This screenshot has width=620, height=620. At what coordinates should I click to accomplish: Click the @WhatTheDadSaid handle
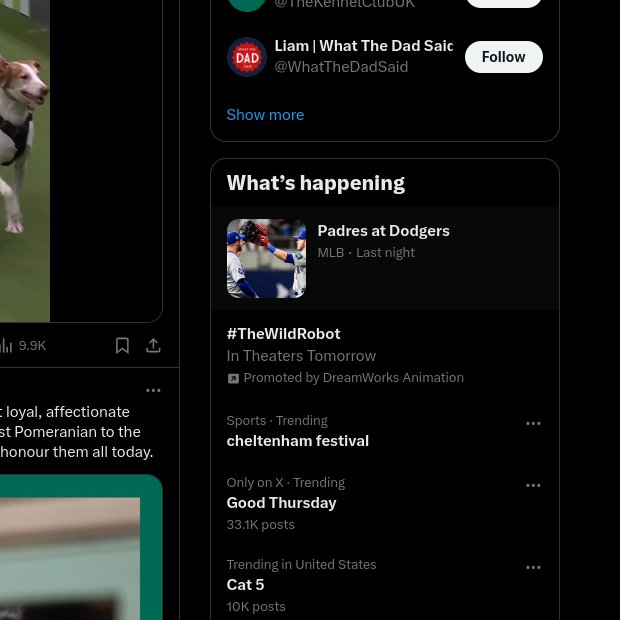[x=341, y=67]
